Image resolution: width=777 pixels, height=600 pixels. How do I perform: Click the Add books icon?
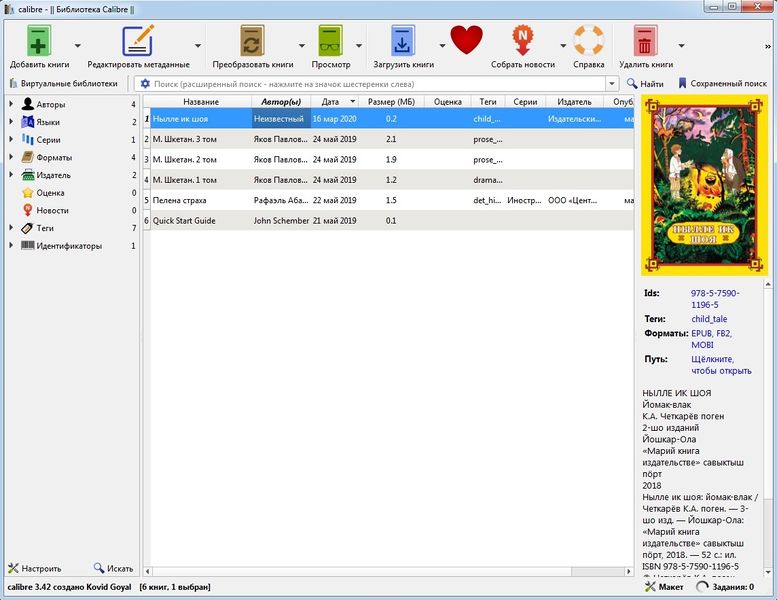(38, 41)
